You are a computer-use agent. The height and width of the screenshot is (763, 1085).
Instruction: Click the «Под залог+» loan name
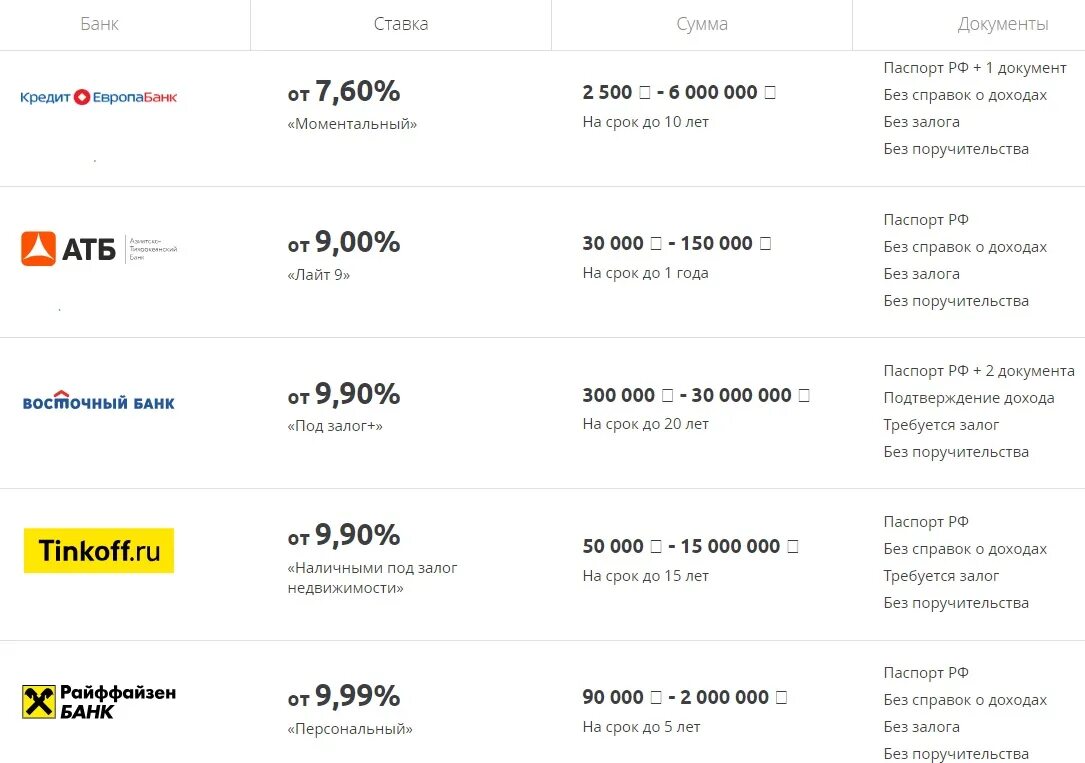335,426
